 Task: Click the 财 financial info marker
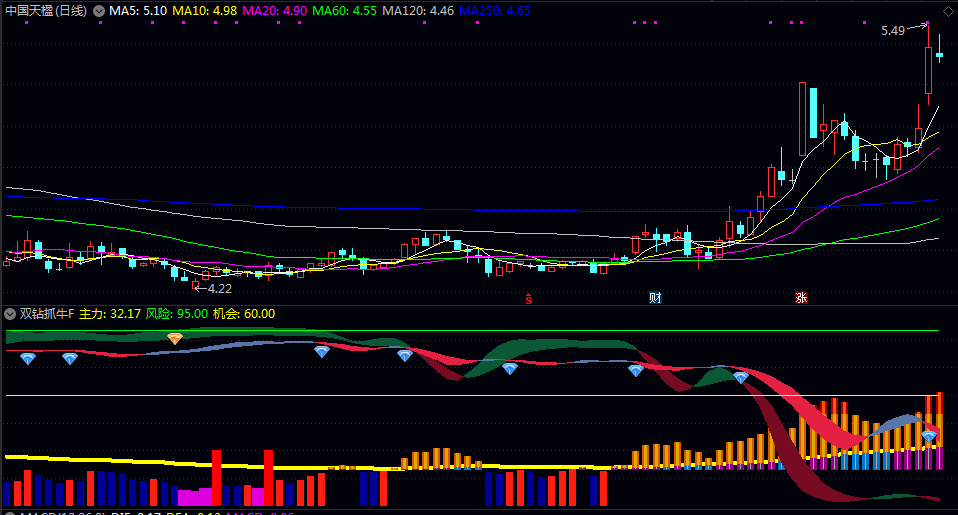pos(655,297)
